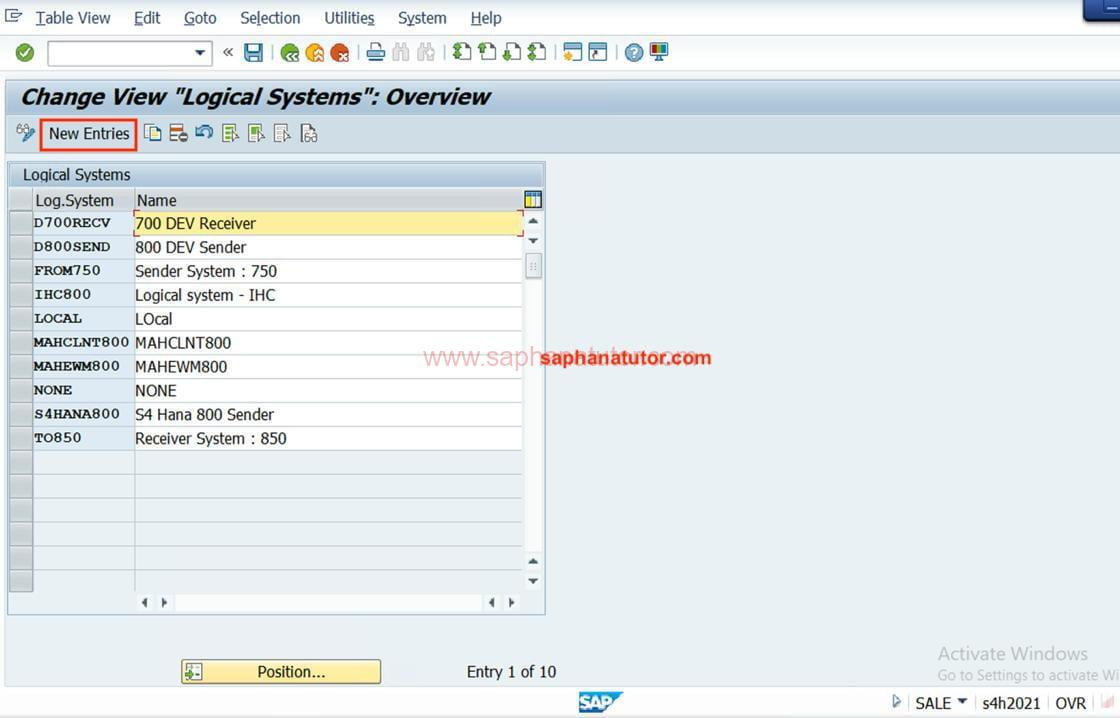Click the Print icon
The width and height of the screenshot is (1120, 718).
click(x=376, y=52)
